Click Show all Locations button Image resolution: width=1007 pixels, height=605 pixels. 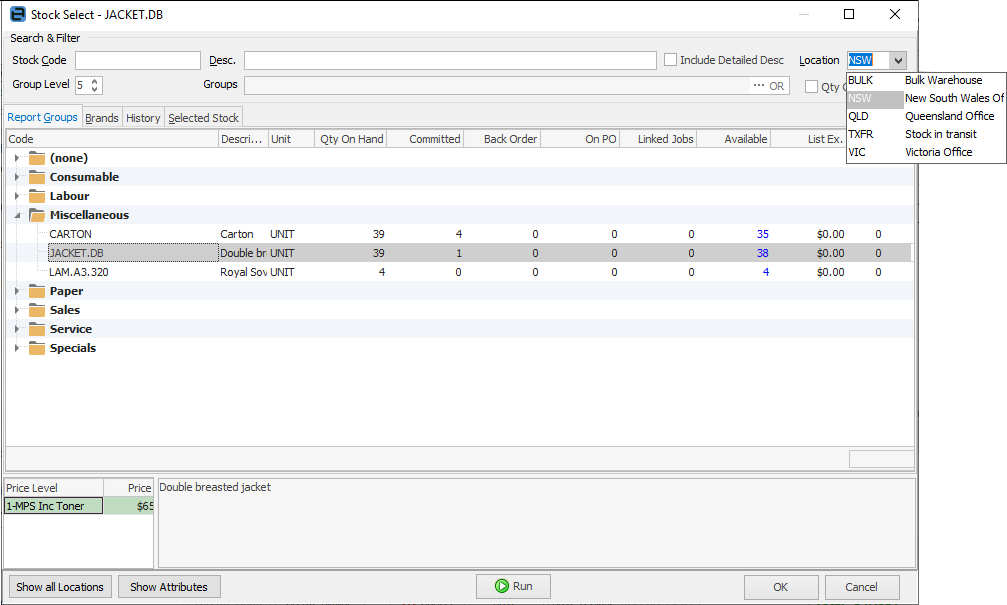pos(60,587)
